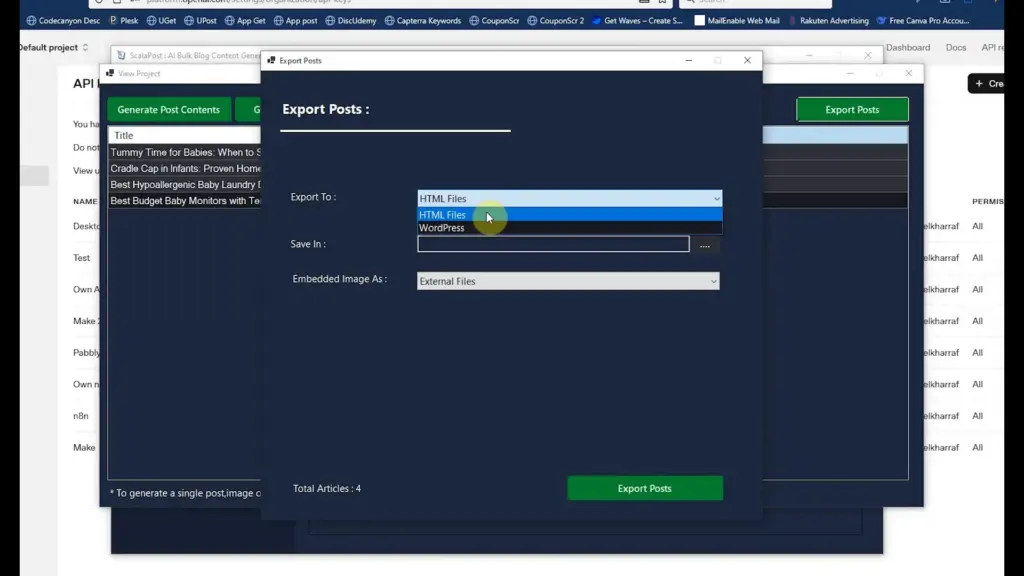This screenshot has height=576, width=1024.
Task: Select WordPress in the Export To dropdown
Action: [441, 228]
